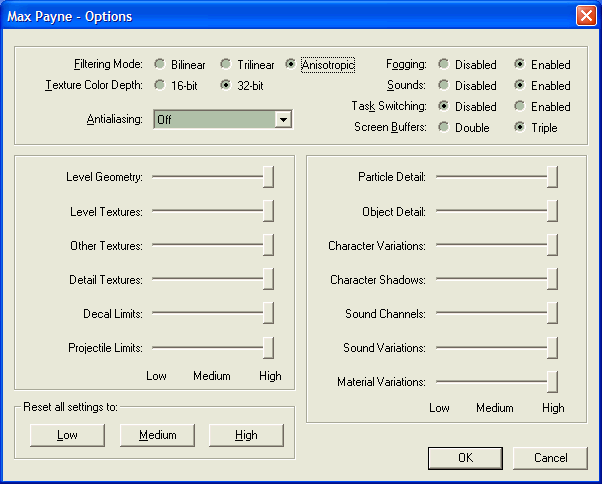Click the Antialiasing label
The height and width of the screenshot is (484, 602).
pyautogui.click(x=114, y=119)
